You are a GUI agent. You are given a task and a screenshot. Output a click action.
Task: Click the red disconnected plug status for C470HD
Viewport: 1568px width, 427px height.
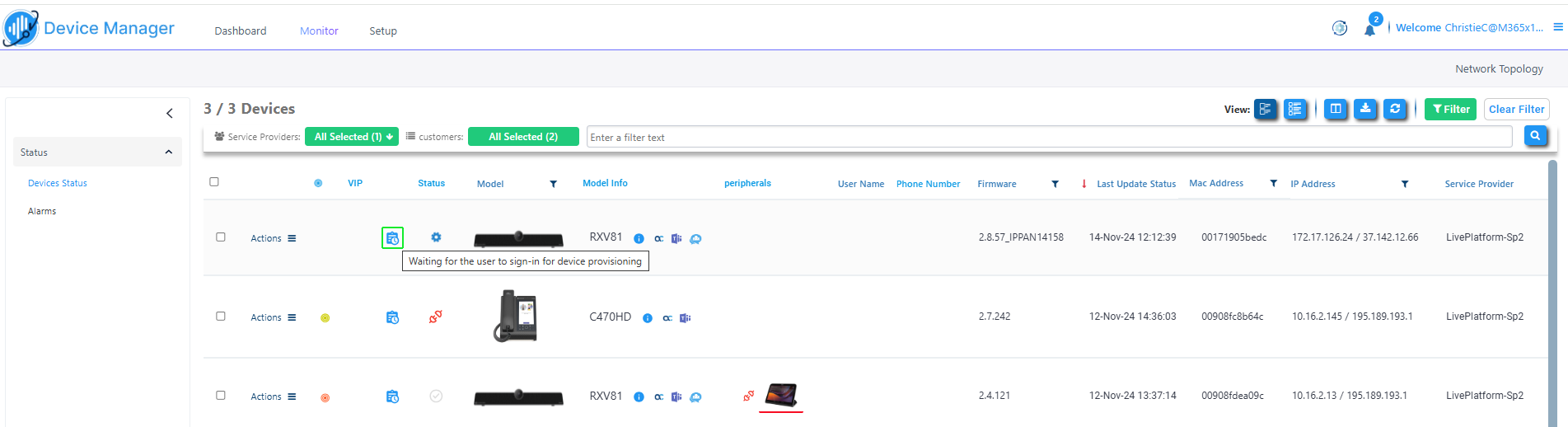[435, 317]
